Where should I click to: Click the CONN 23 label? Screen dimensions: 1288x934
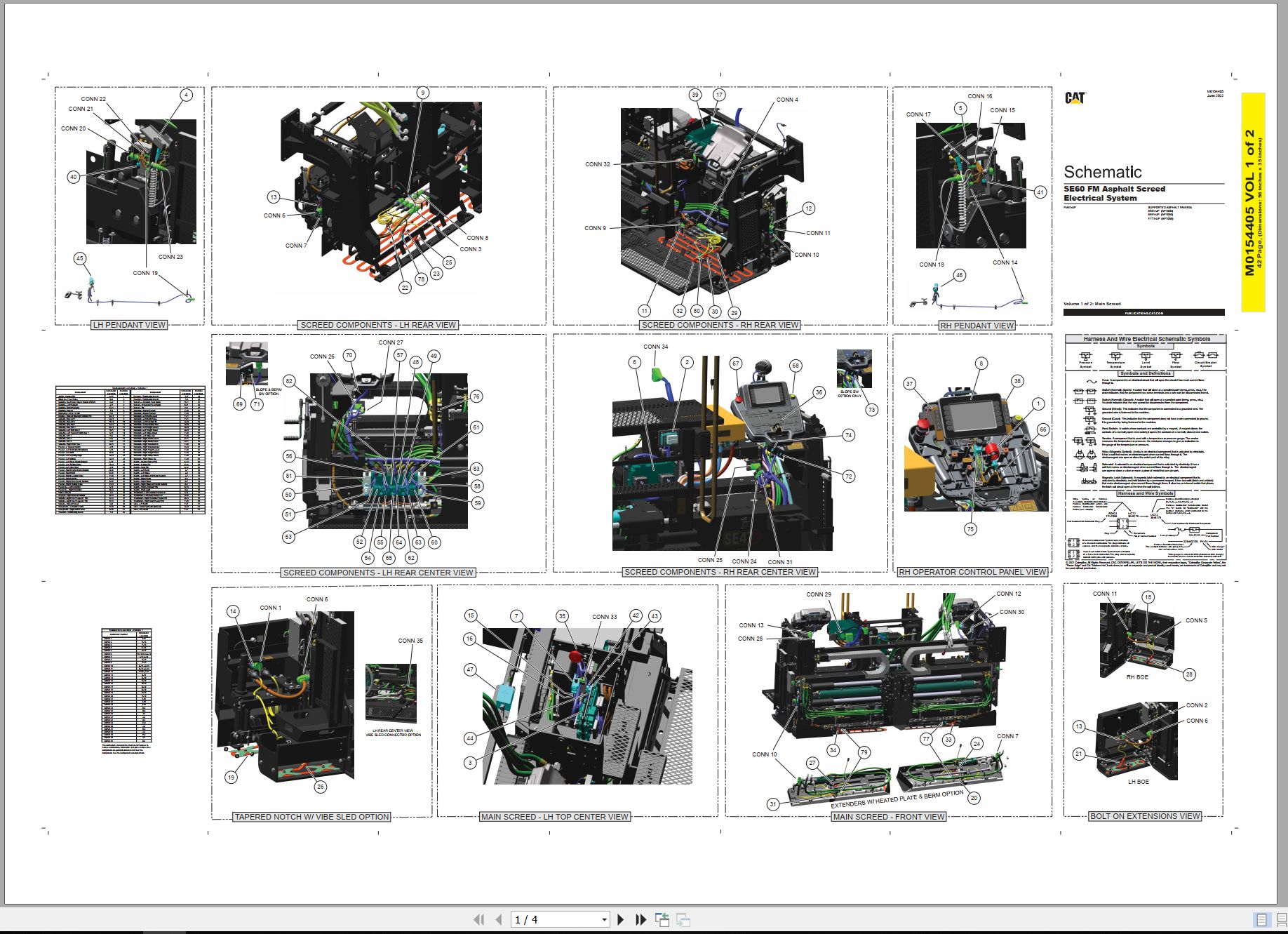tap(170, 257)
